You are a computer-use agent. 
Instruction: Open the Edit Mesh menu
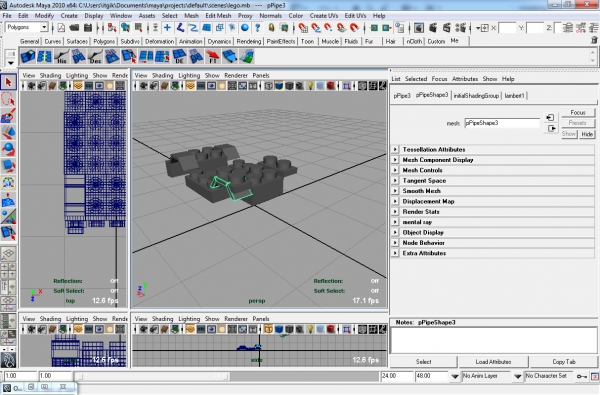pos(218,16)
